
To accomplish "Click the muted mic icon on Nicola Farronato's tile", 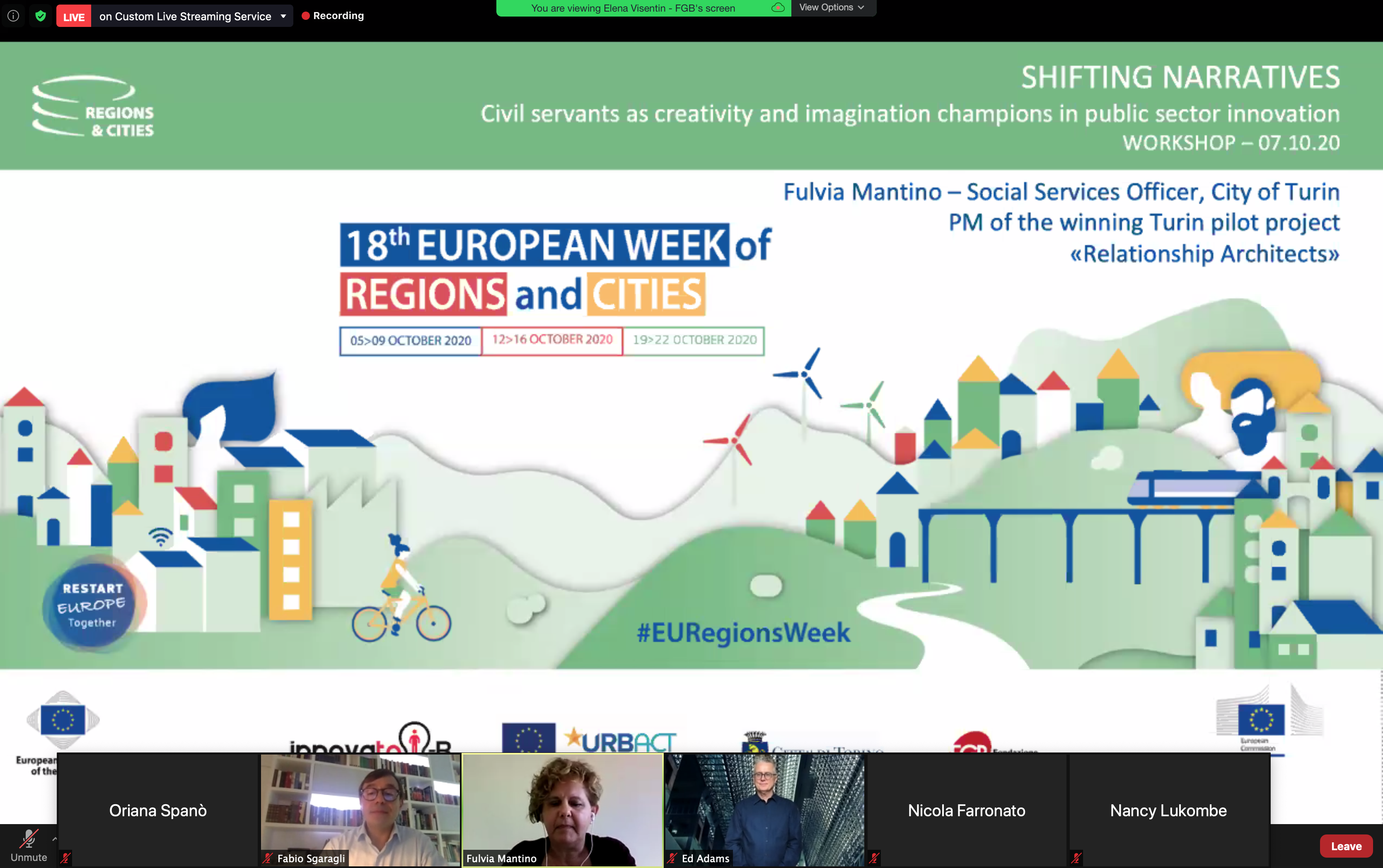I will (x=874, y=858).
